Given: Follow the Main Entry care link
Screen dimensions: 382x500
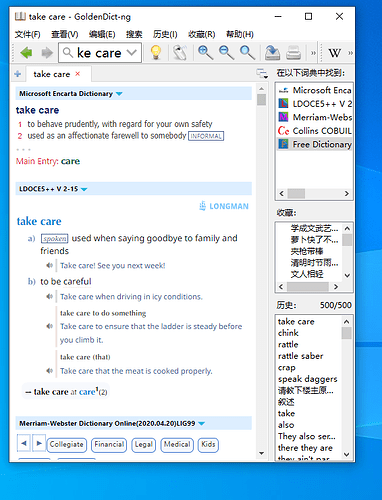Looking at the screenshot, I should point(70,161).
